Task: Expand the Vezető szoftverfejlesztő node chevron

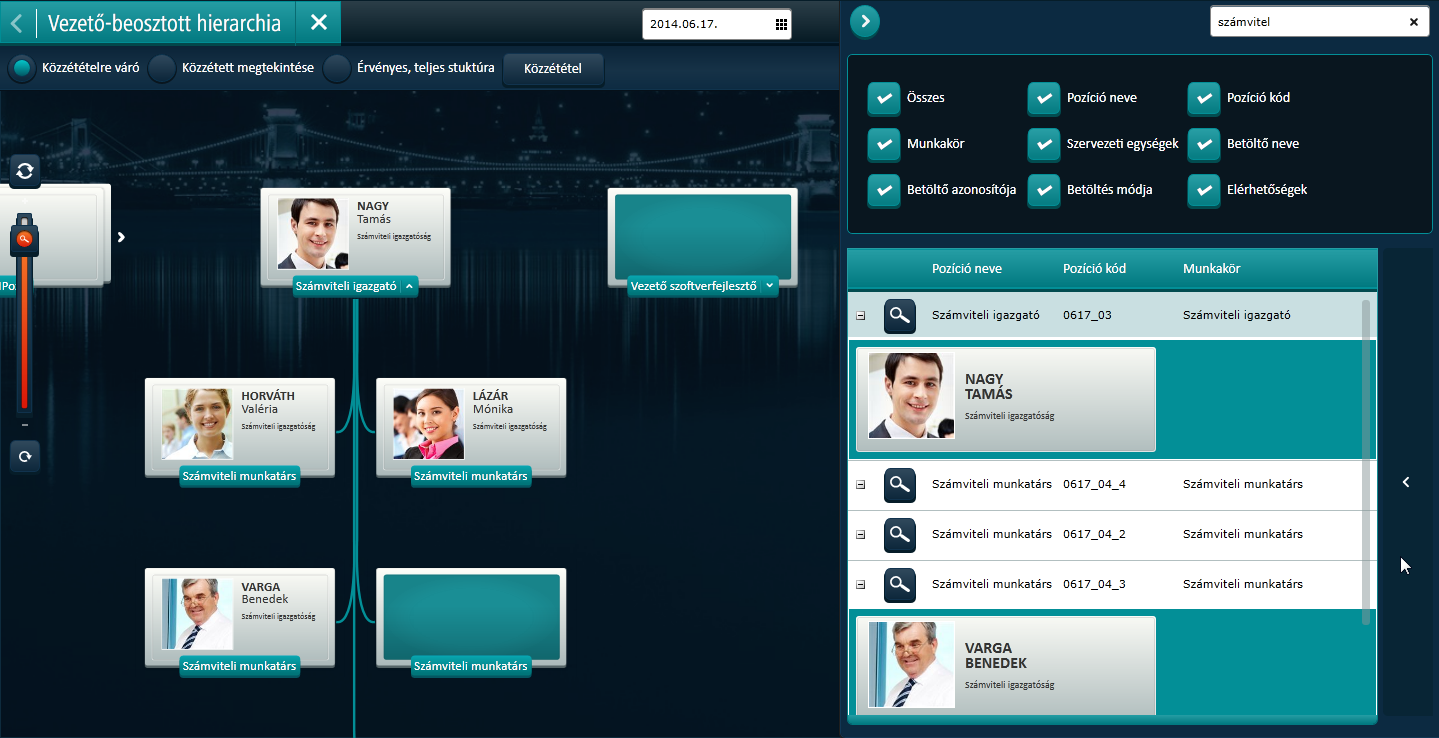Action: (x=768, y=286)
